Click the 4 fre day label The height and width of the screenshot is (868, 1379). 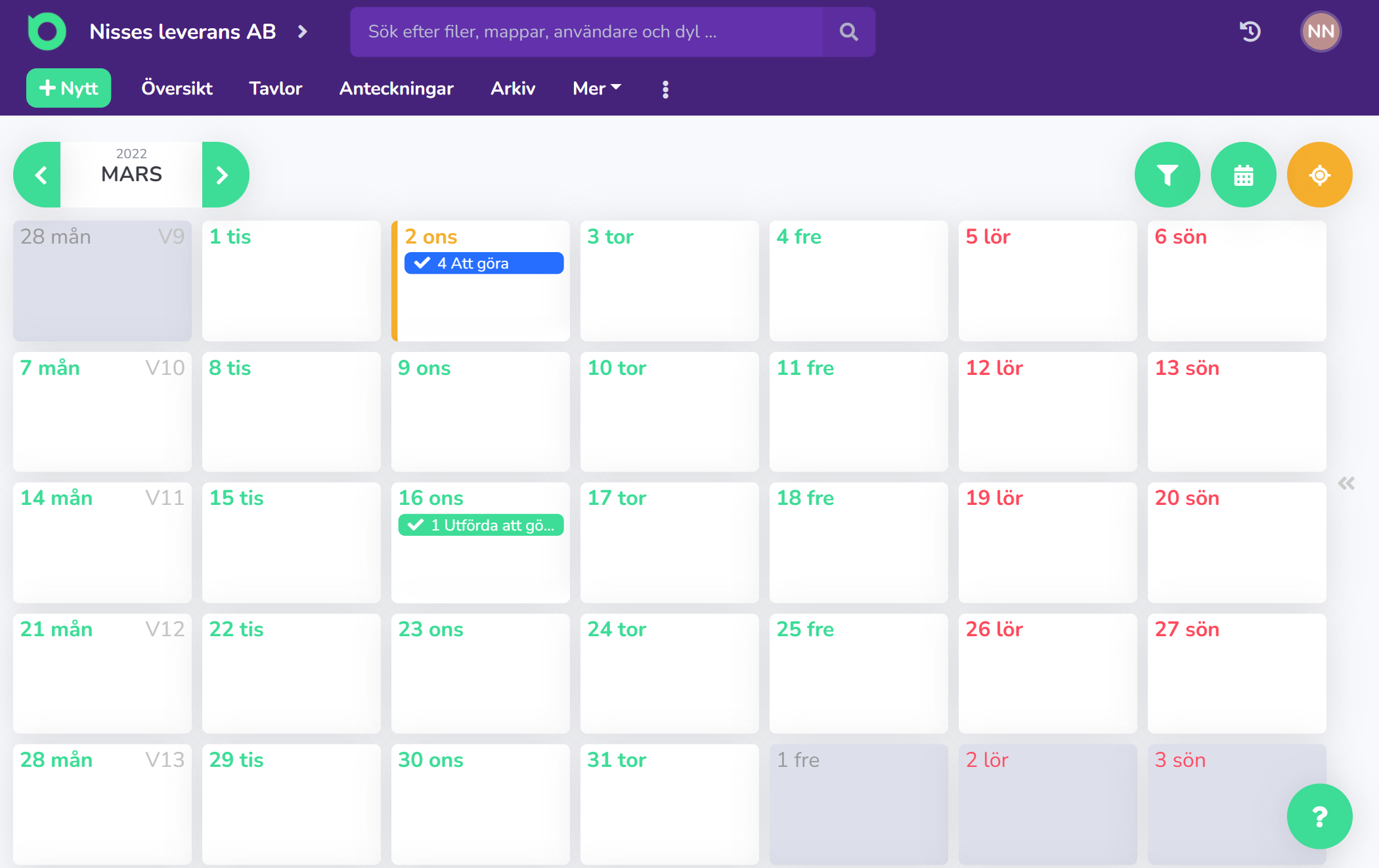pyautogui.click(x=799, y=236)
